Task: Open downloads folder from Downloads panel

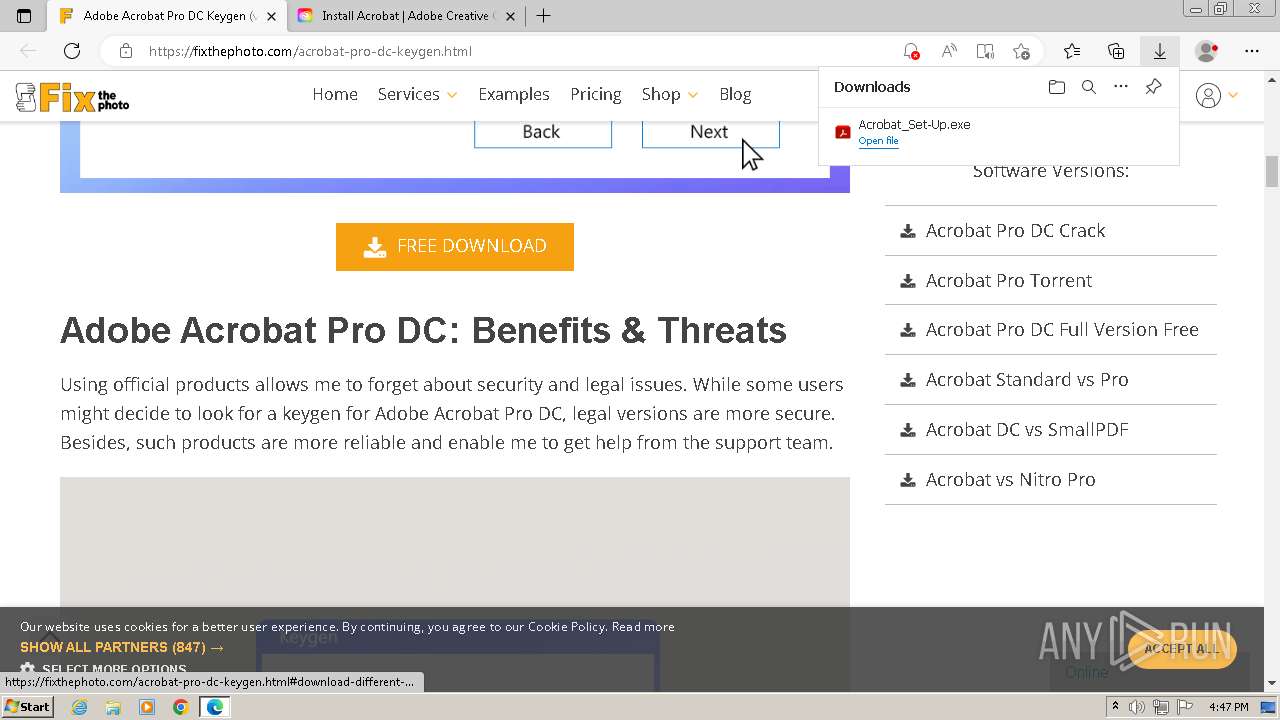Action: click(x=1057, y=87)
